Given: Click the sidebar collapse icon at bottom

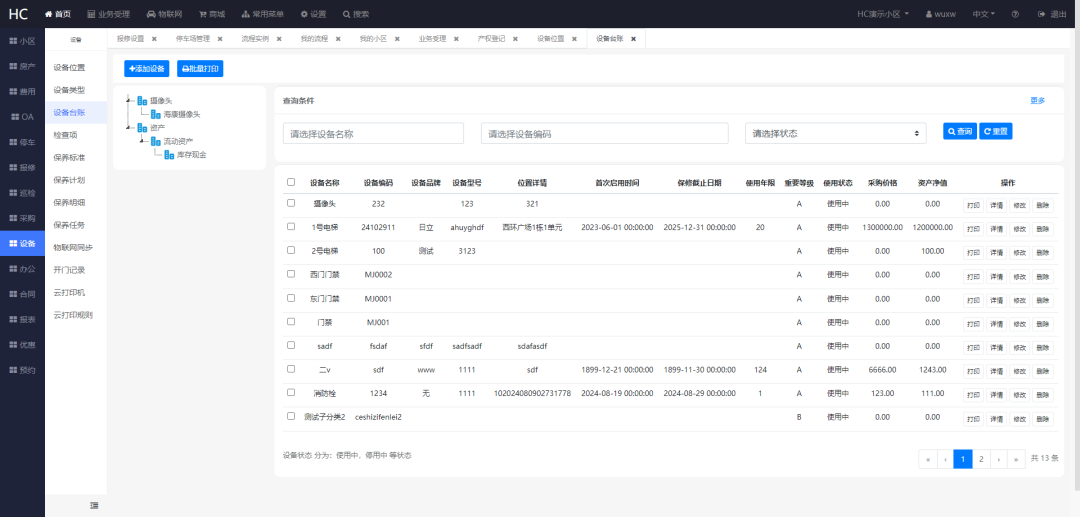Looking at the screenshot, I should [x=94, y=505].
